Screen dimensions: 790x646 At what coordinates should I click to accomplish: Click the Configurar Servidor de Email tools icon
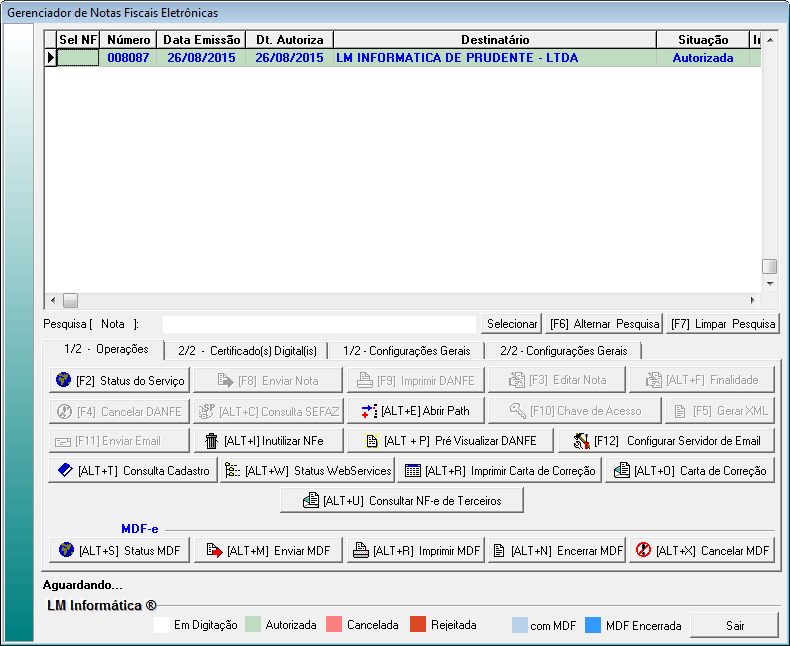point(581,441)
